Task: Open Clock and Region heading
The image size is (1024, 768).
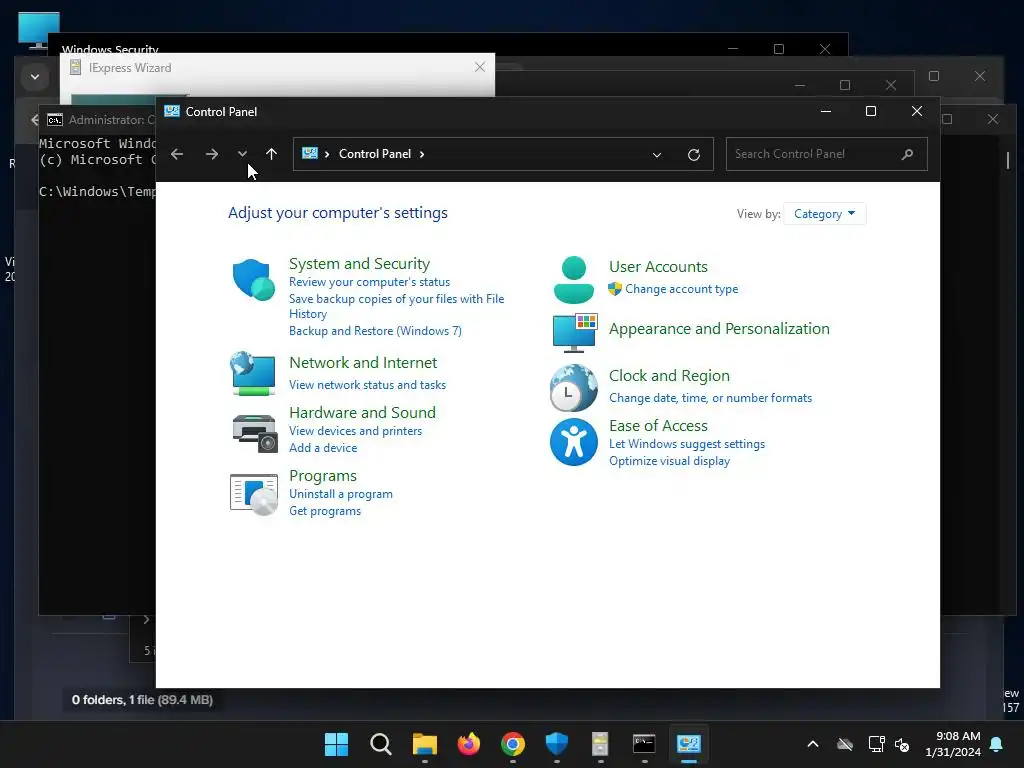Action: pyautogui.click(x=669, y=376)
